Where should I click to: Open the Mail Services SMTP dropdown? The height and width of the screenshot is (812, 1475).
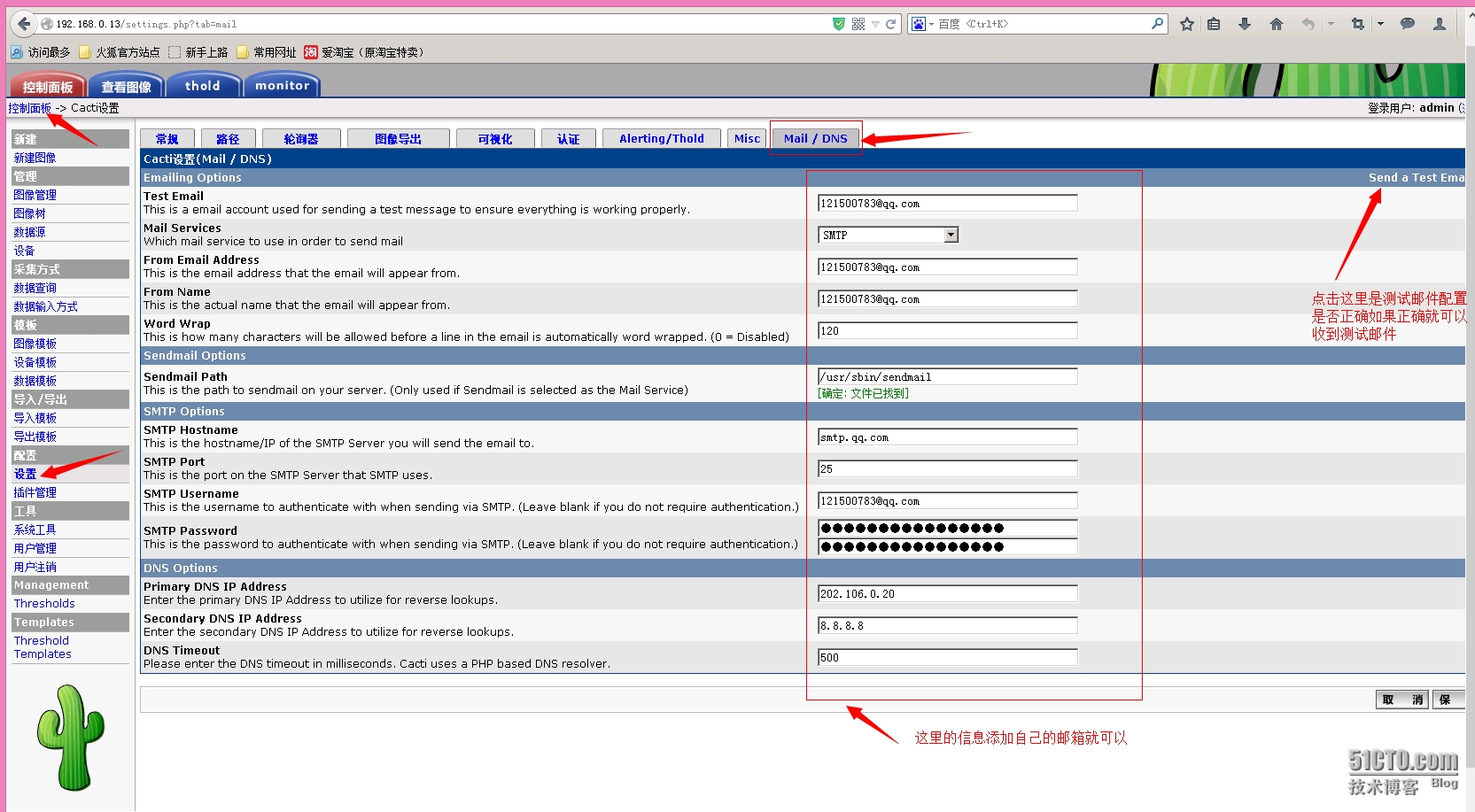pyautogui.click(x=889, y=235)
